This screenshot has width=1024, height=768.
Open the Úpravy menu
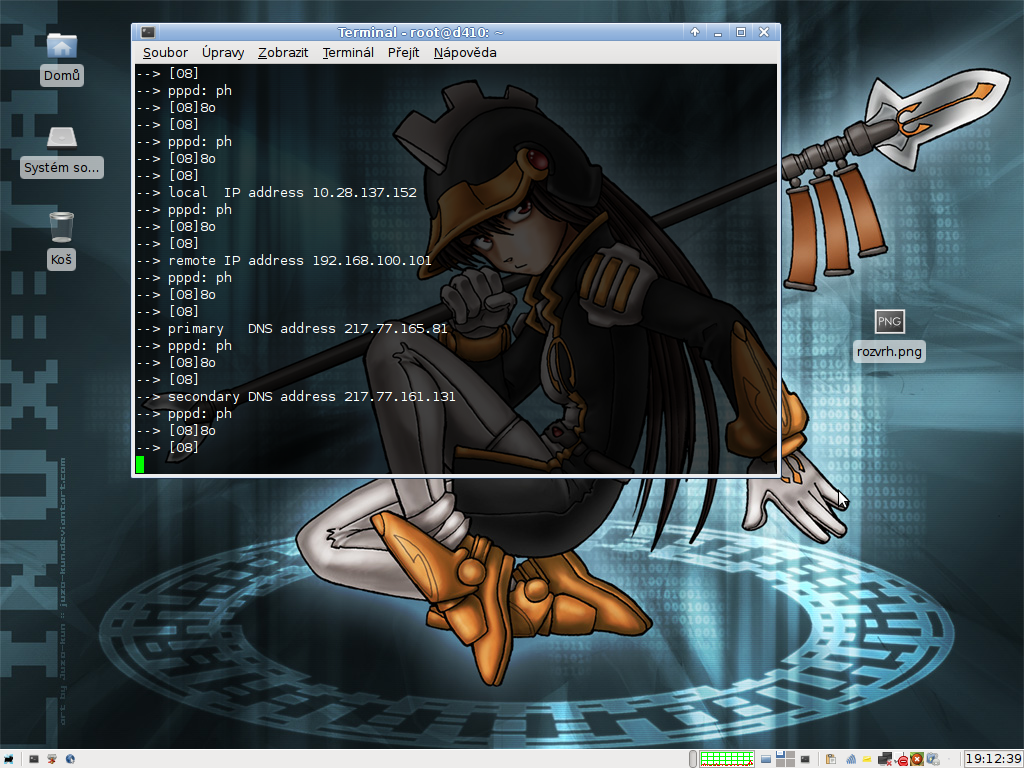pyautogui.click(x=223, y=53)
